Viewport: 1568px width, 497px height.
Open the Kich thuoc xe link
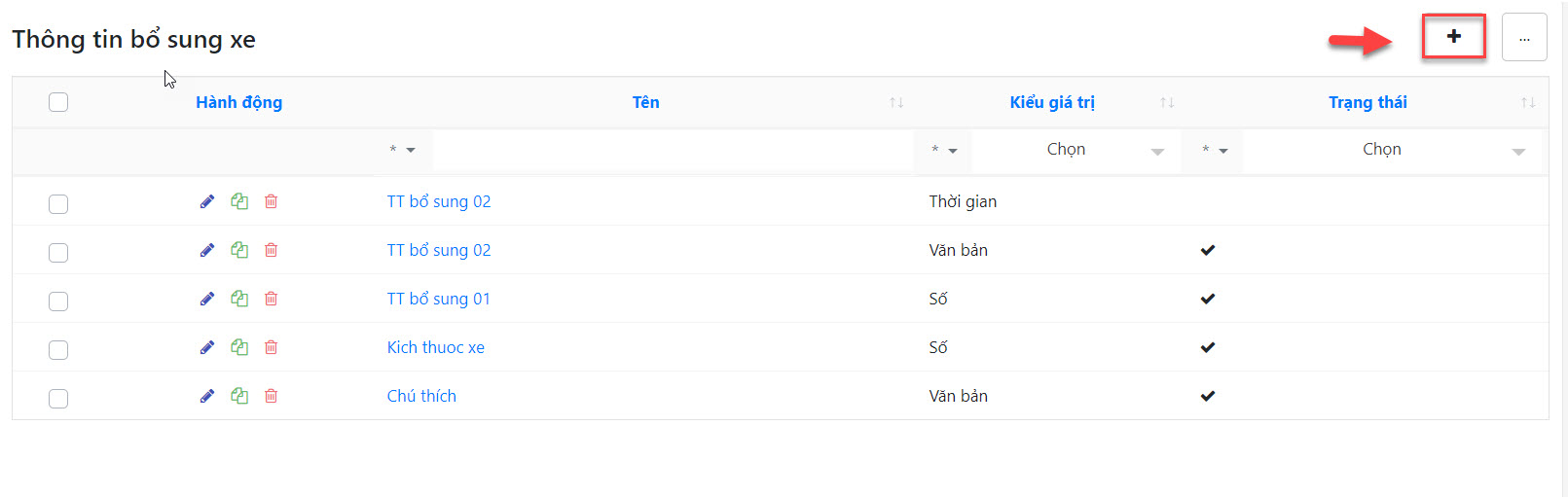click(435, 347)
